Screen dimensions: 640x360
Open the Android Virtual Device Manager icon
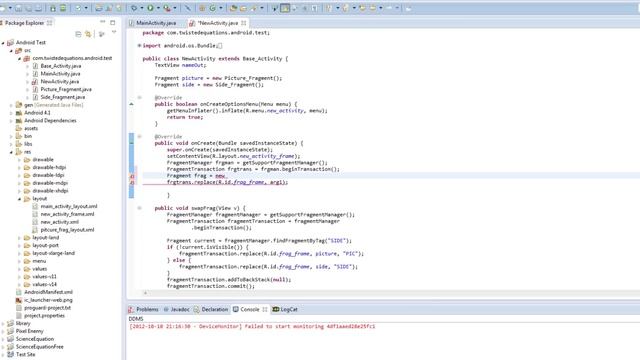63,8
